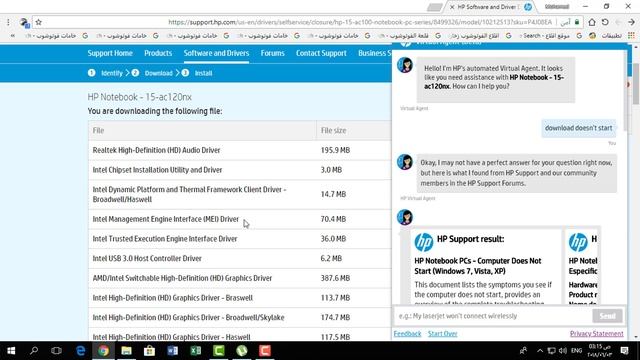This screenshot has height=360, width=640.
Task: Open the Privacy Statement link
Action: click(x=596, y=333)
